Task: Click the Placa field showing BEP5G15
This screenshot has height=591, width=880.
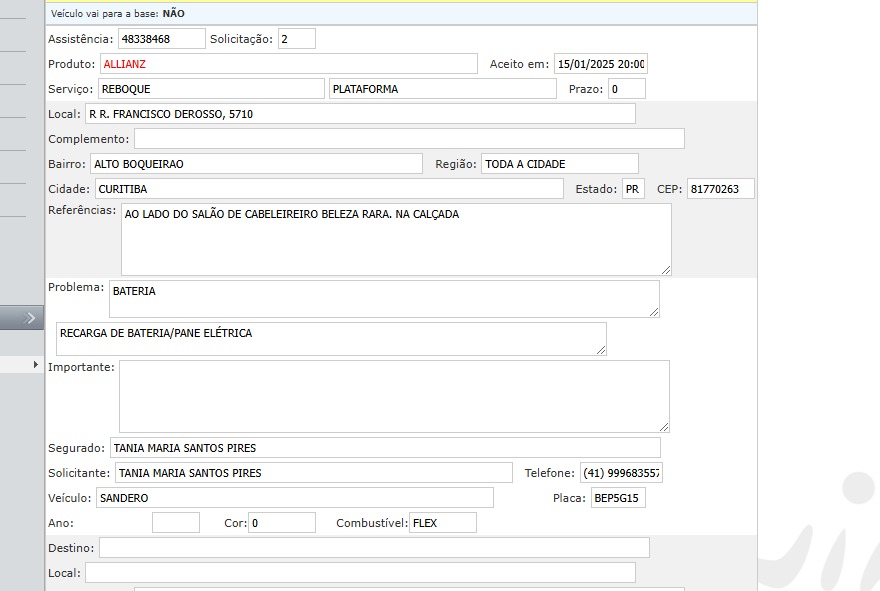Action: [x=618, y=498]
